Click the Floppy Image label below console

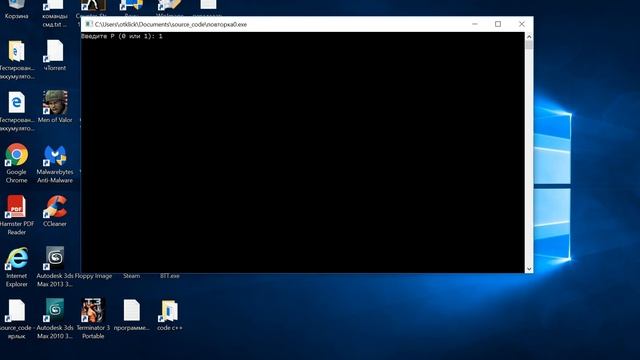[93, 276]
